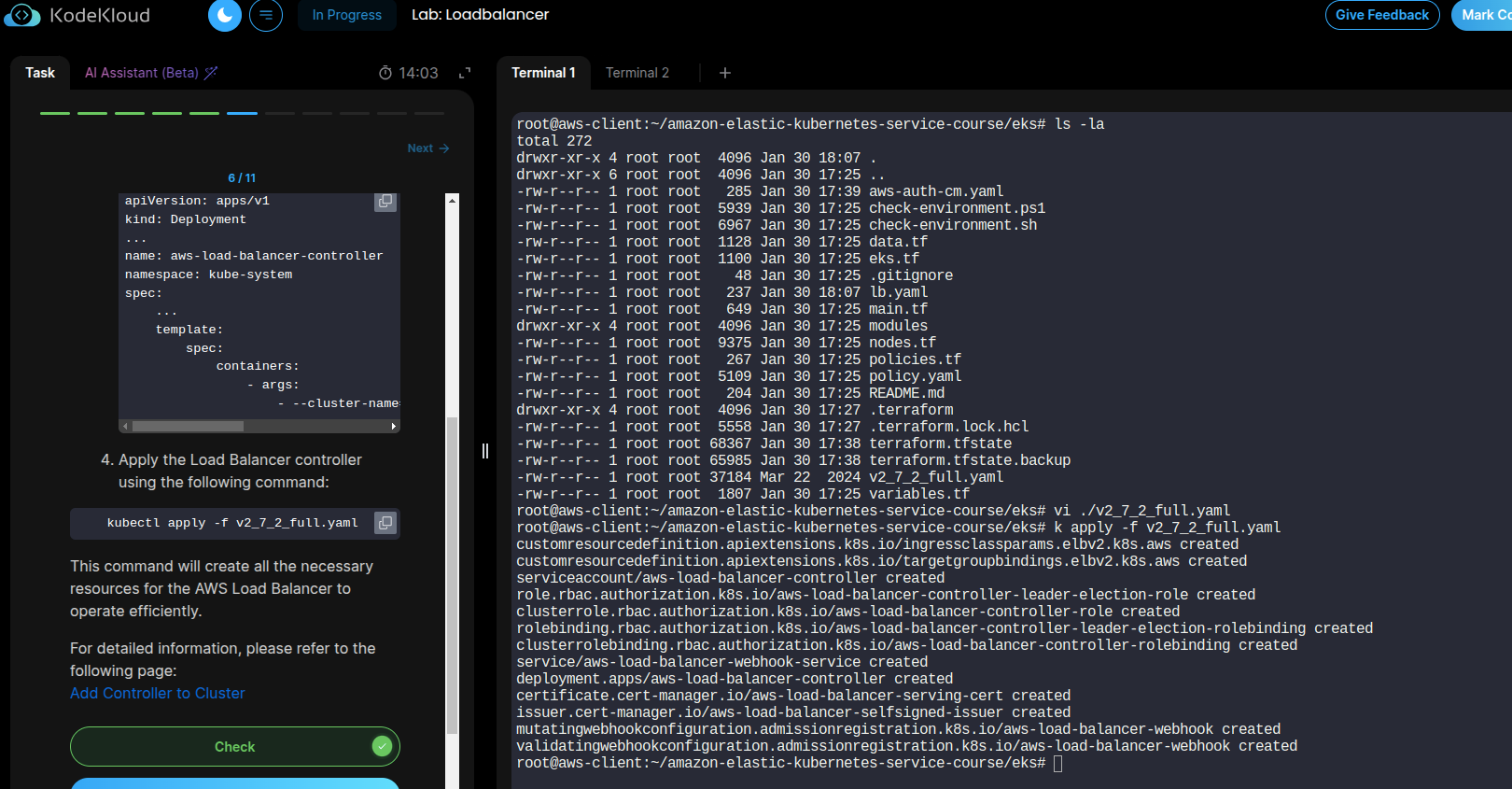
Task: Copy the Deployment YAML code block
Action: click(385, 202)
